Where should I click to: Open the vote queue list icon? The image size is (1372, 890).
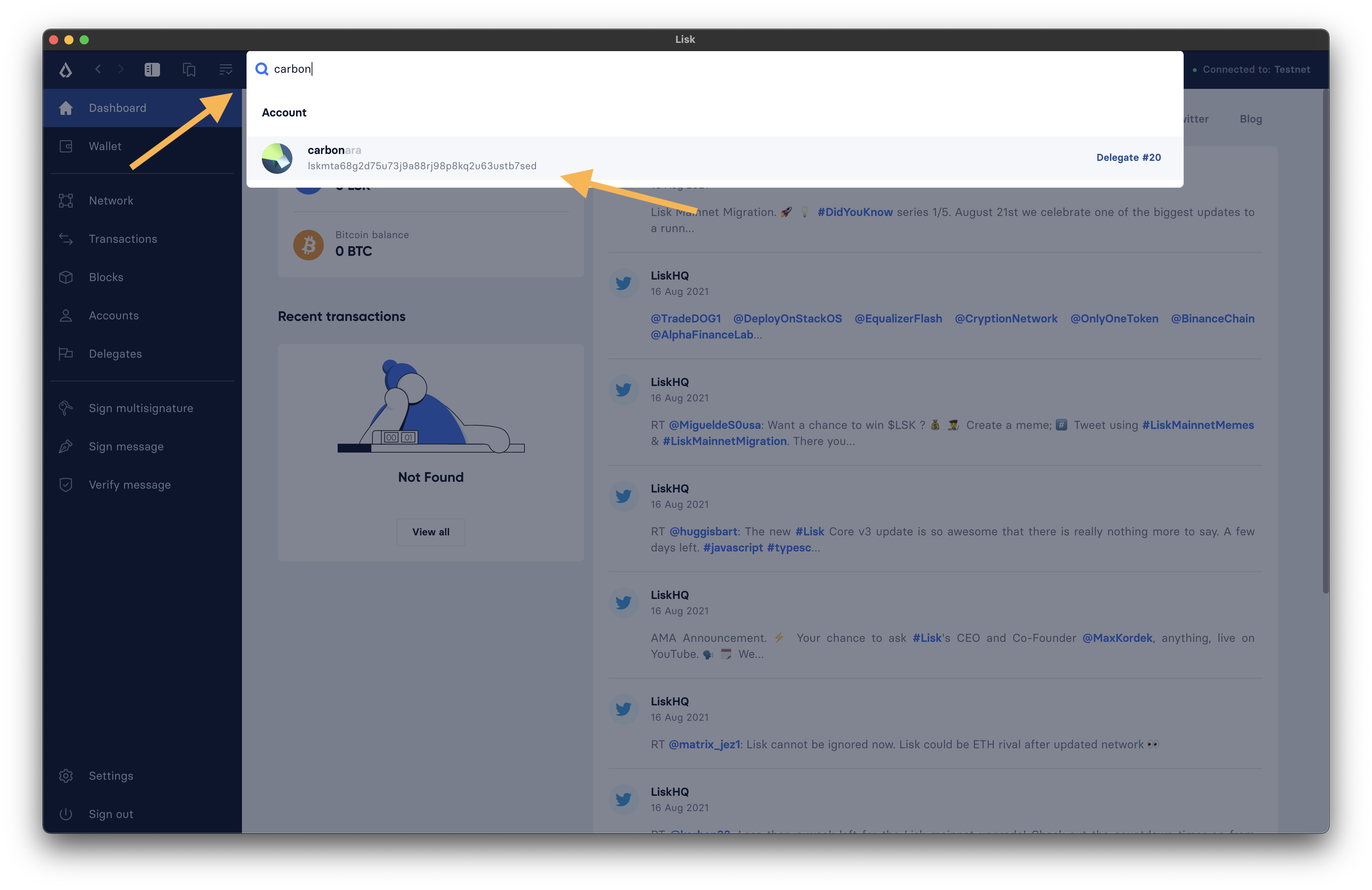coord(226,70)
